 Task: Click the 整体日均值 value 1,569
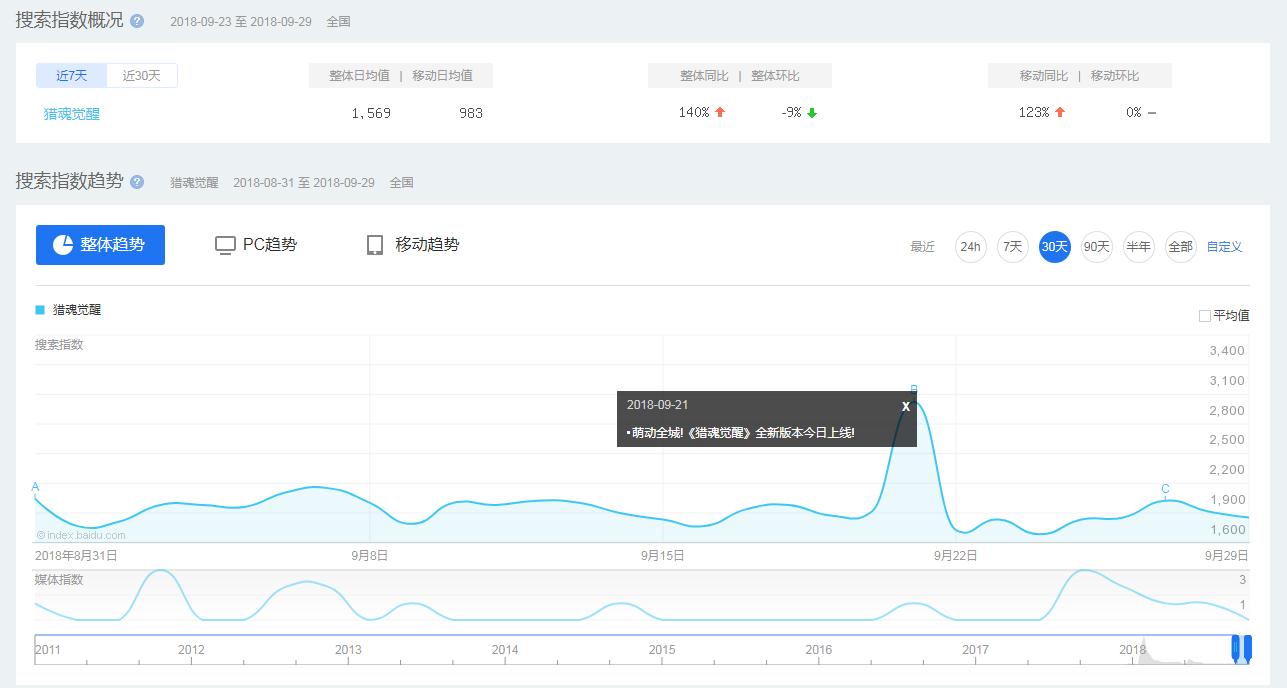point(371,113)
